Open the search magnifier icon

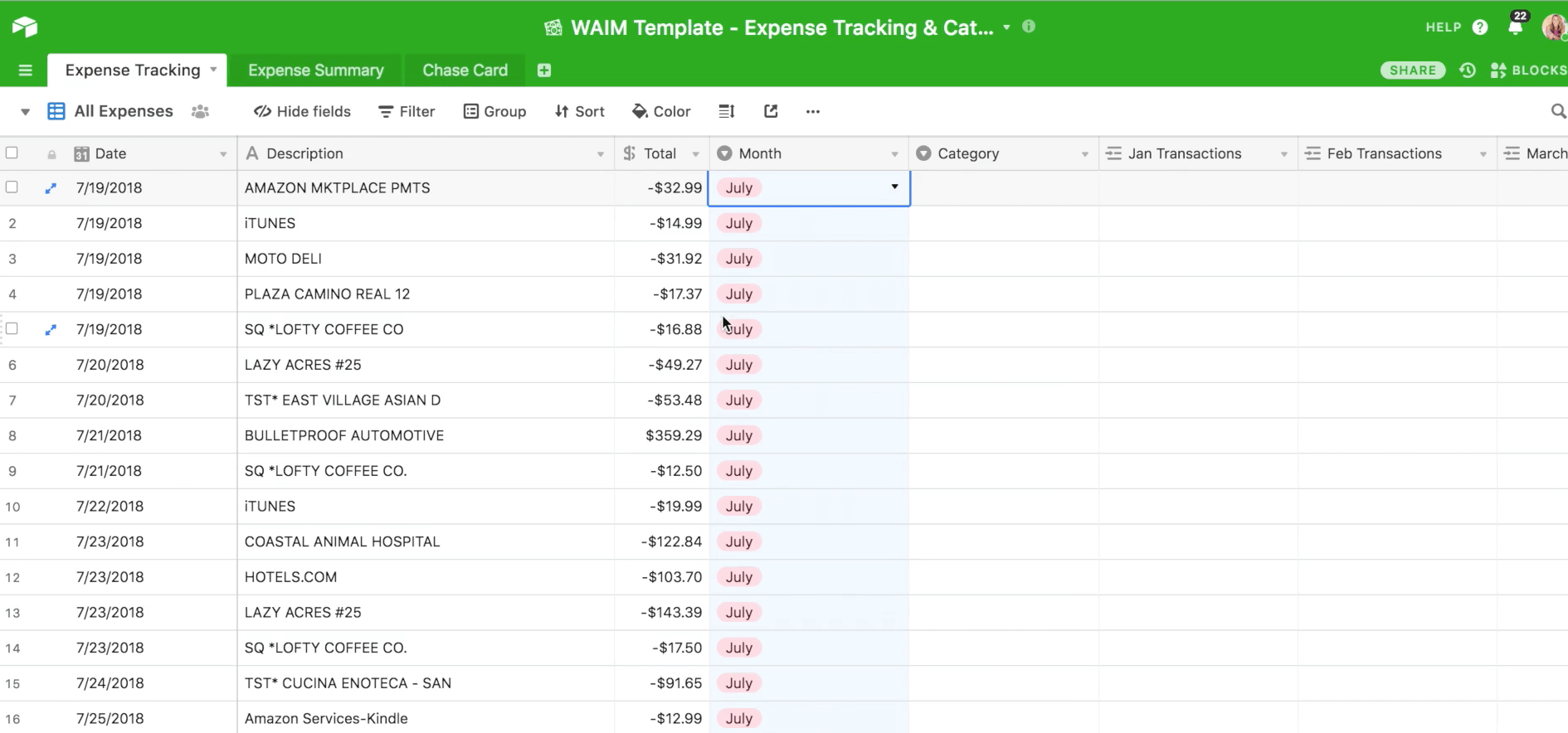click(1558, 111)
